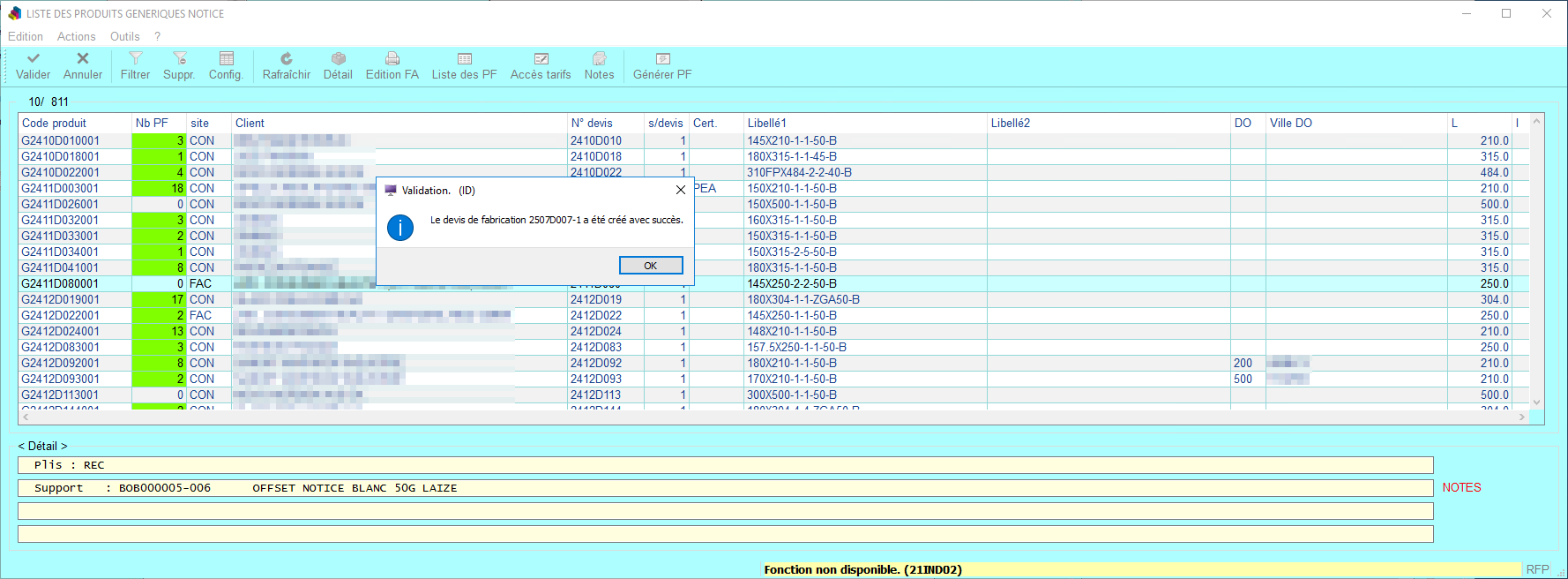Viewport: 1568px width, 579px height.
Task: Click the vertical scrollbar up arrow
Action: [1537, 122]
